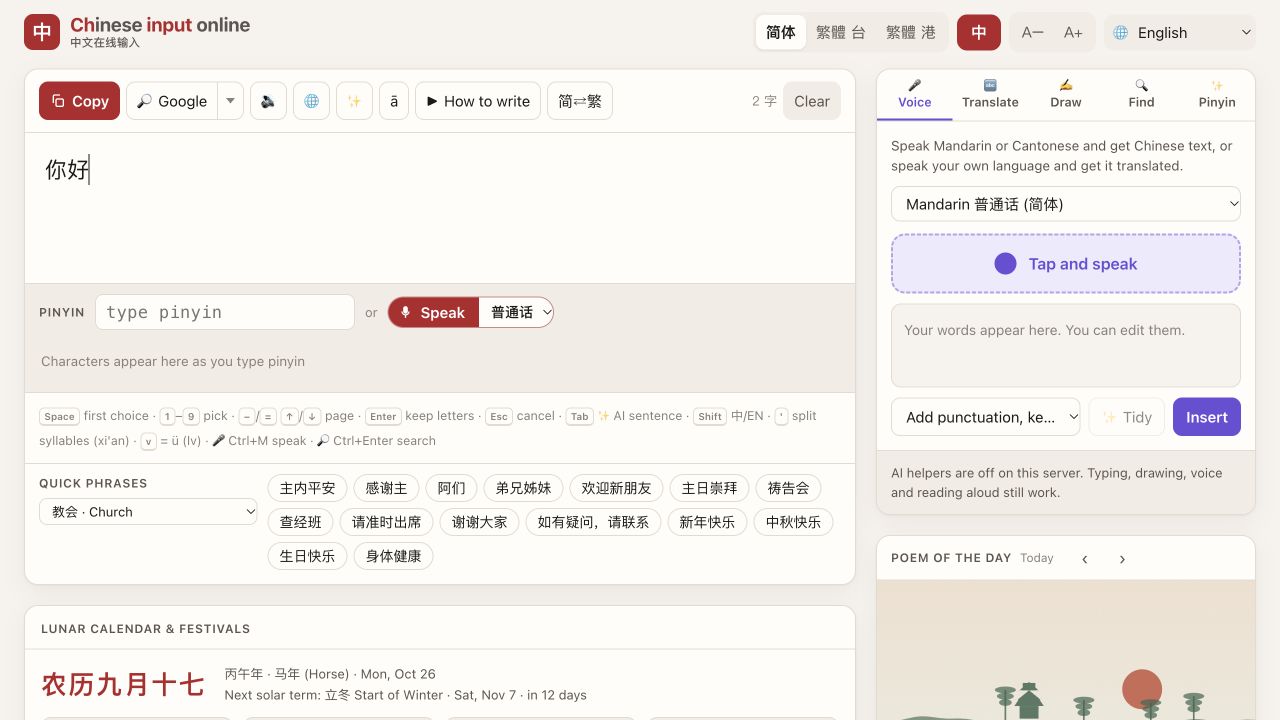Switch to the Translate tab

[990, 94]
